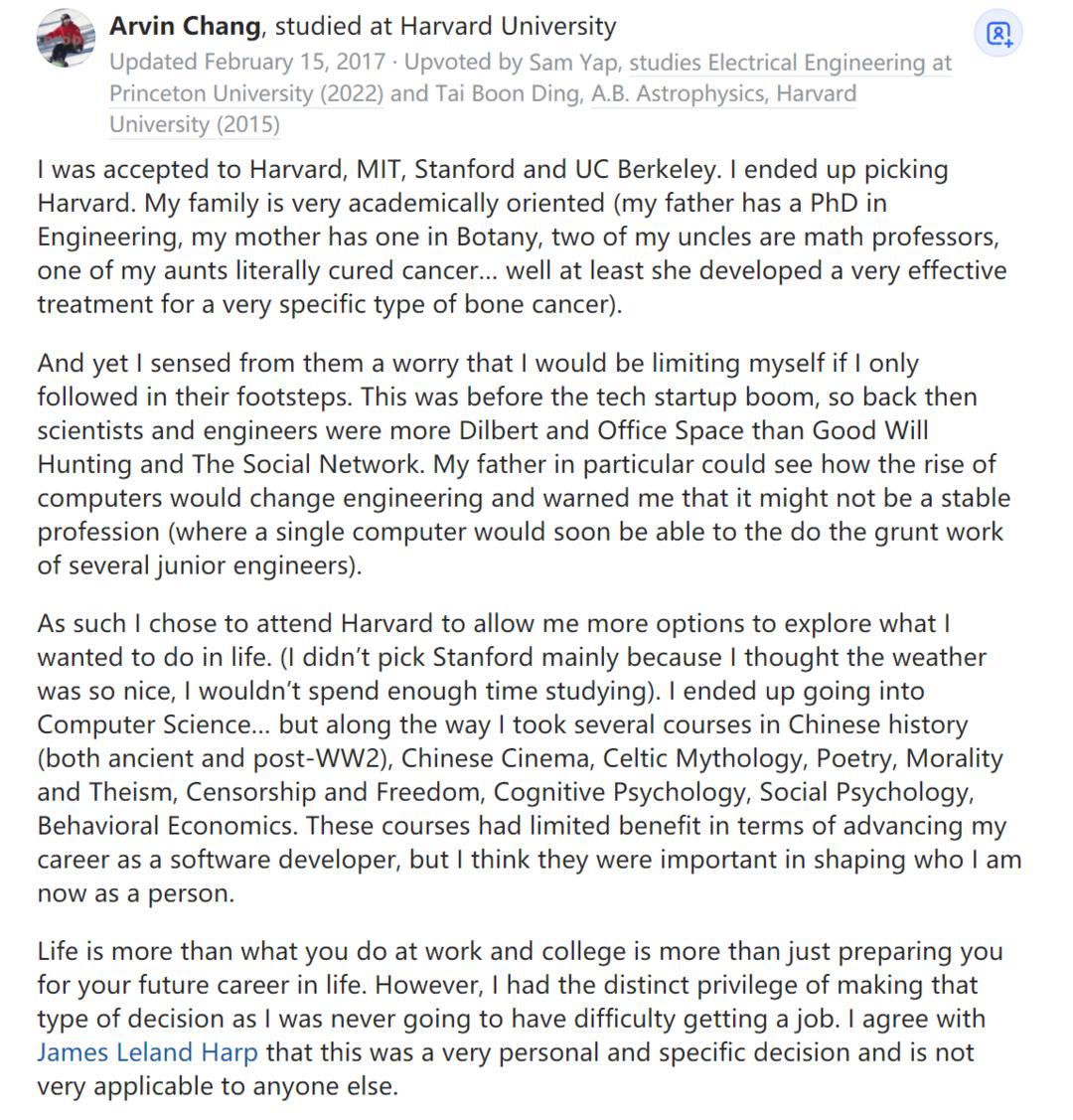The height and width of the screenshot is (1120, 1073).
Task: Click the follow user icon beside the author
Action: [998, 35]
